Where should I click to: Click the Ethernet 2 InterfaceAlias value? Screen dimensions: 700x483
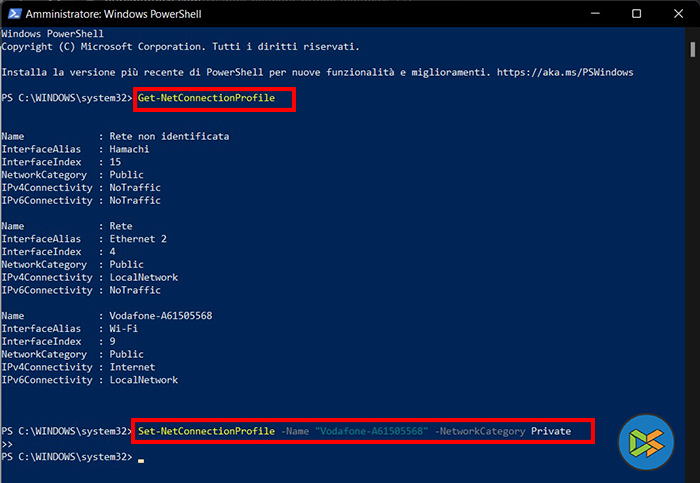[138, 239]
